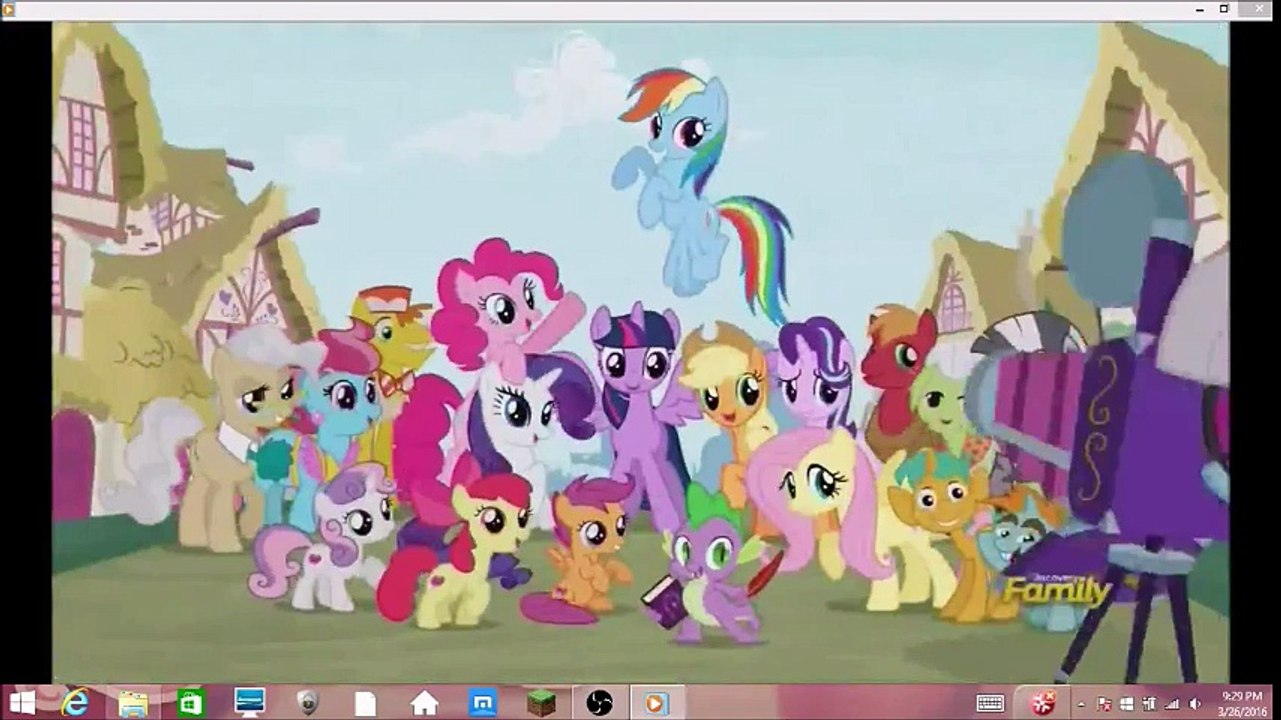Open the gray shield taskbar icon

pyautogui.click(x=307, y=703)
